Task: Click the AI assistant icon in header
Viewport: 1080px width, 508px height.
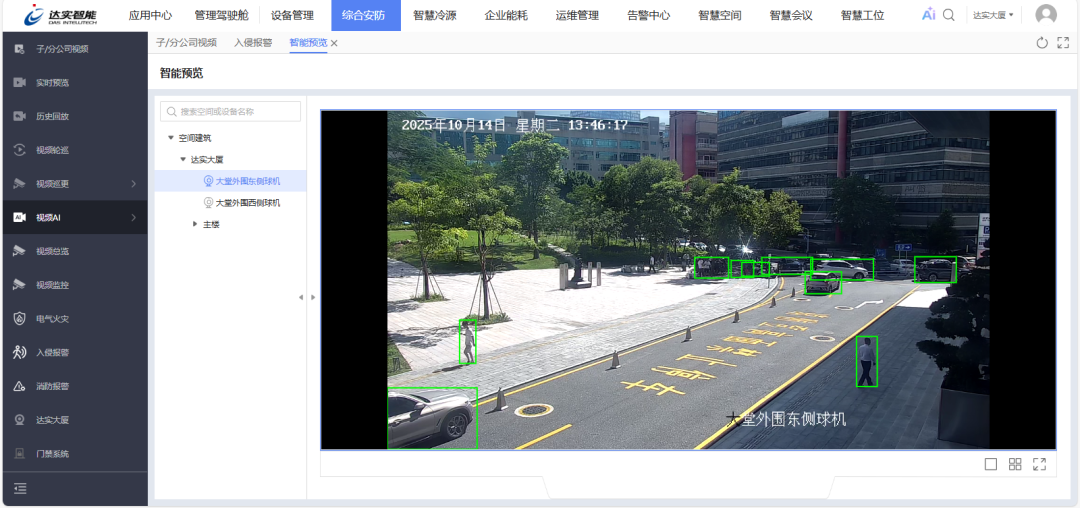Action: pyautogui.click(x=928, y=14)
